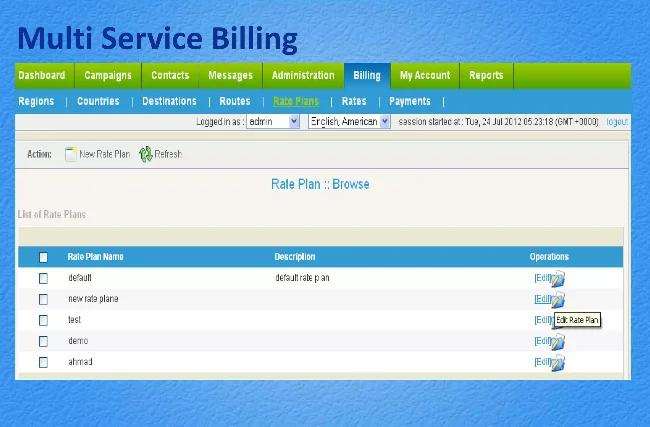Viewport: 650px width, 427px height.
Task: Click the edit pencil icon for new rate plane
Action: 558,300
